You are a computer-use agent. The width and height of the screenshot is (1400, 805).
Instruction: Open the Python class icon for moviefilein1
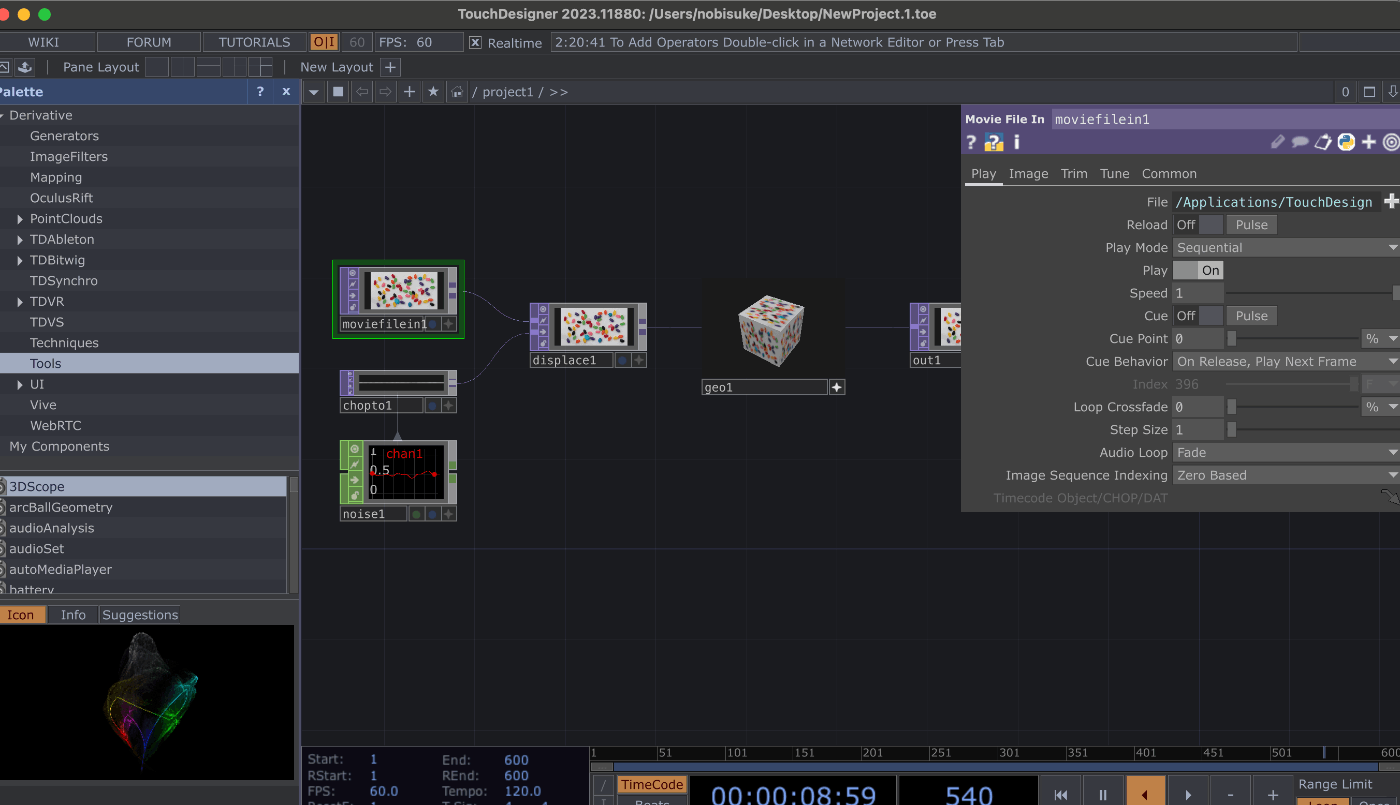1346,142
